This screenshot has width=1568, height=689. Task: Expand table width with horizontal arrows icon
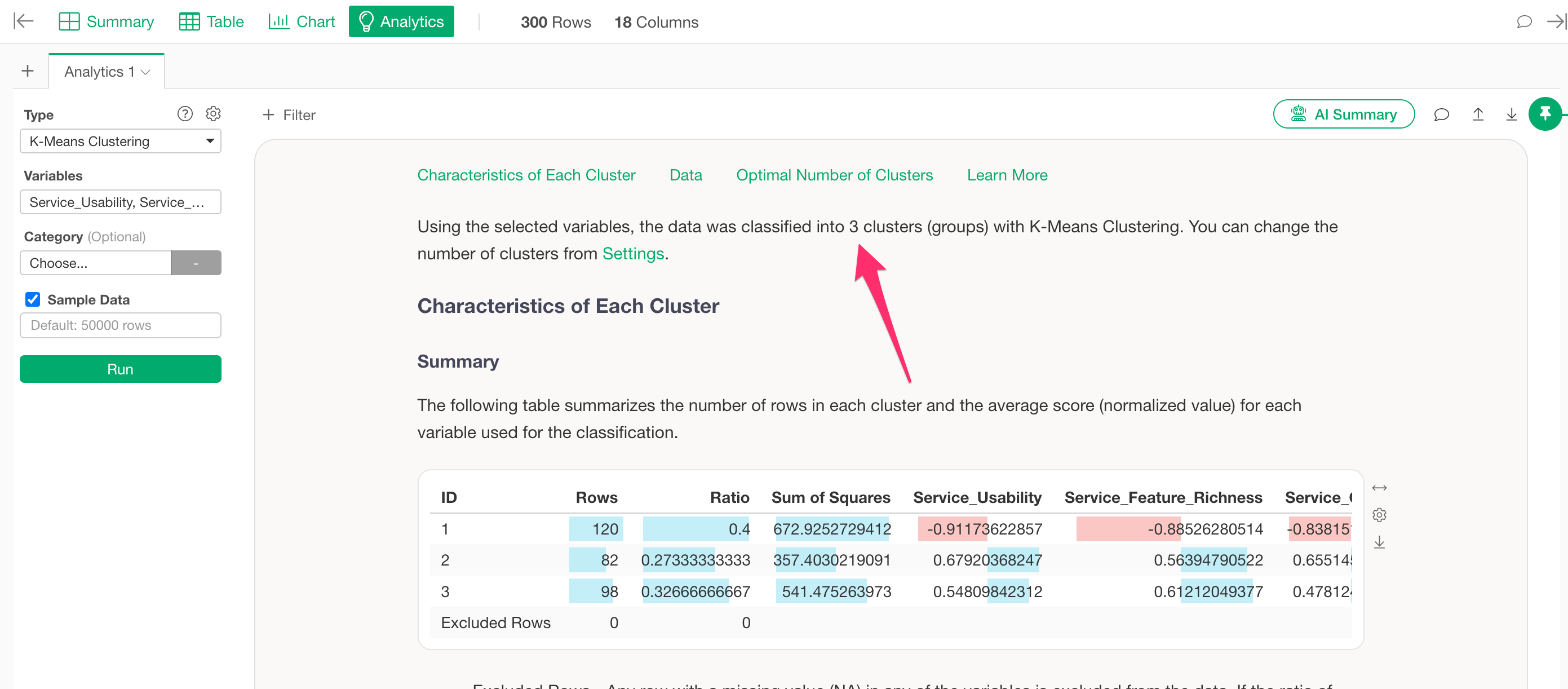point(1379,488)
